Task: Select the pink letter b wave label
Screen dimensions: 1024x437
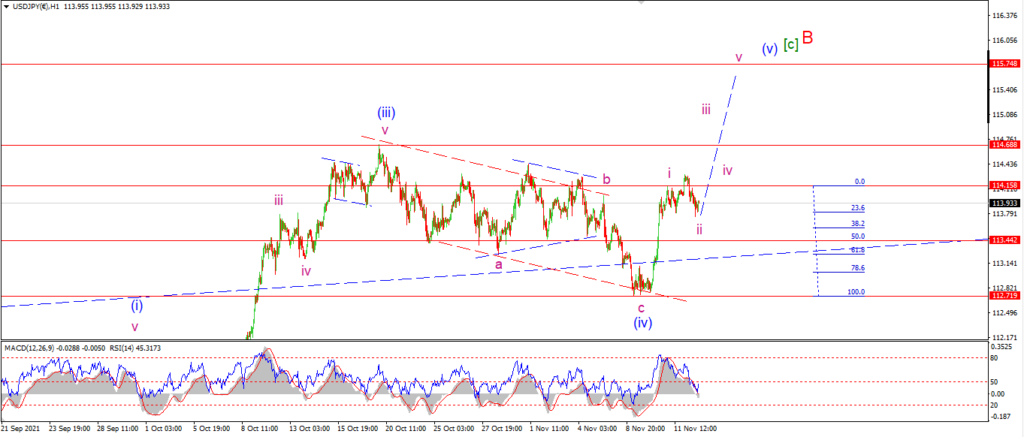Action: coord(606,179)
